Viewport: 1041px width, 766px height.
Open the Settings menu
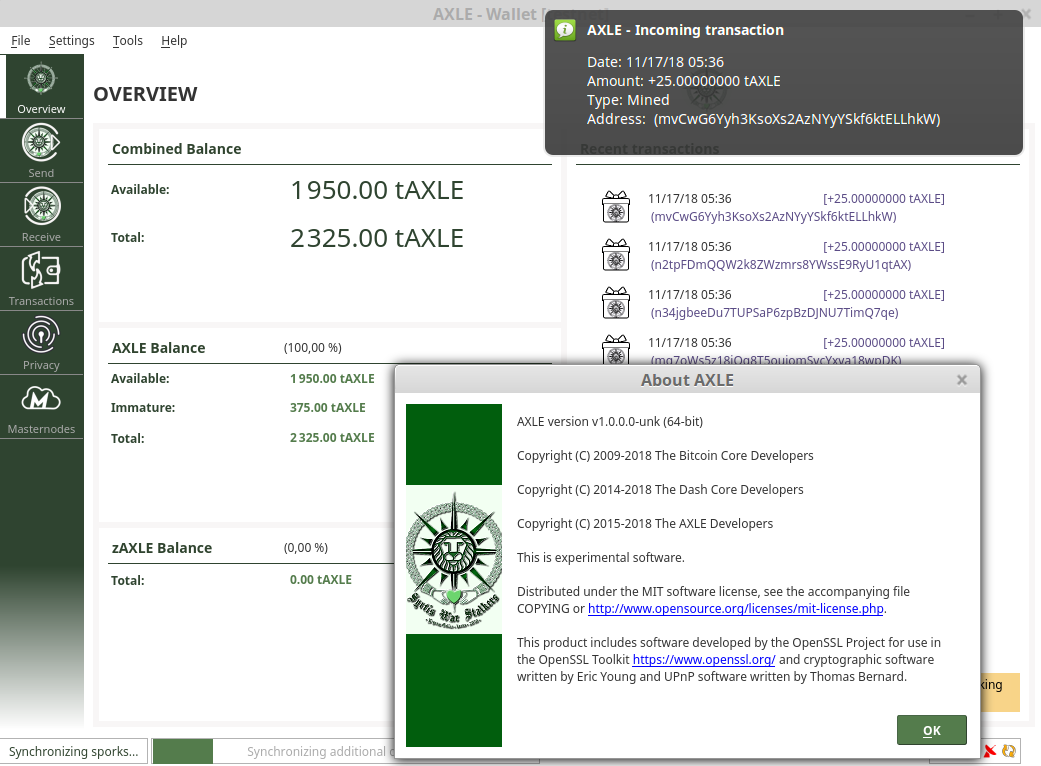(72, 40)
